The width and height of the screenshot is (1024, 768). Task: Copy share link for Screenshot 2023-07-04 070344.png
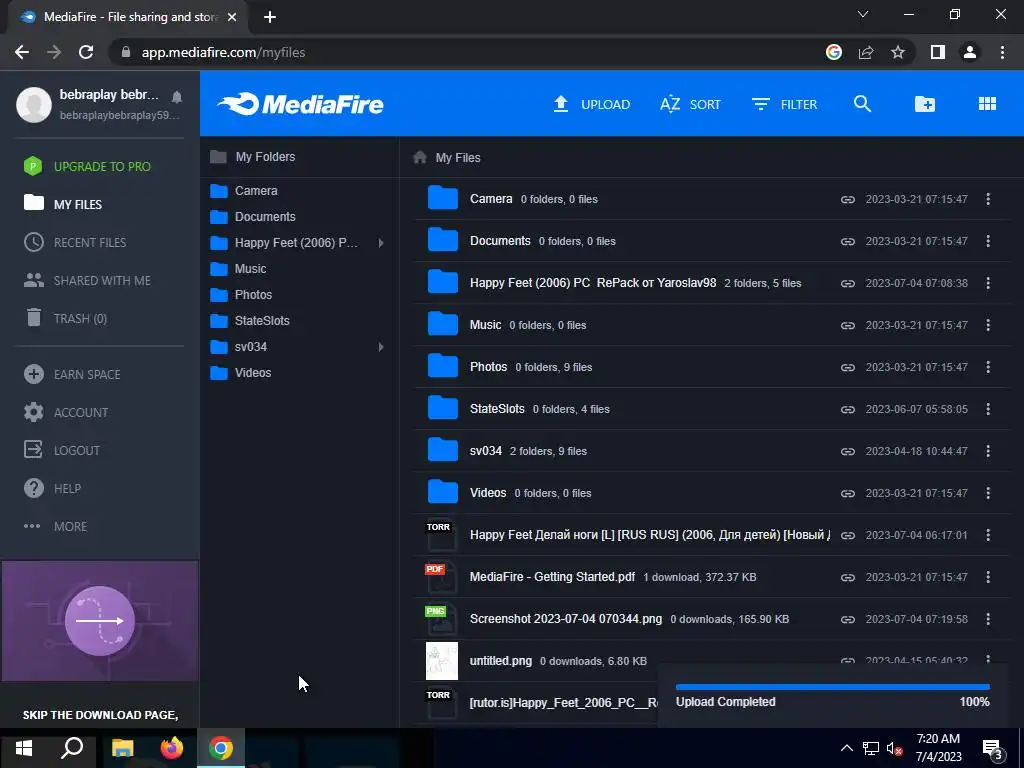click(848, 619)
